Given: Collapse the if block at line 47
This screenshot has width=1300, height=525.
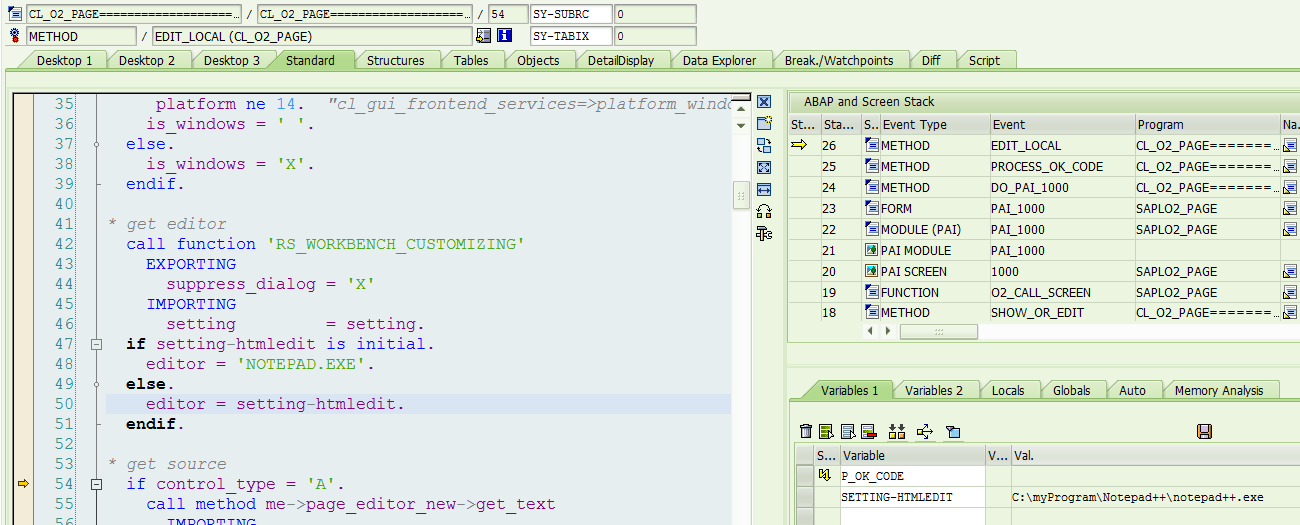Looking at the screenshot, I should click(97, 344).
